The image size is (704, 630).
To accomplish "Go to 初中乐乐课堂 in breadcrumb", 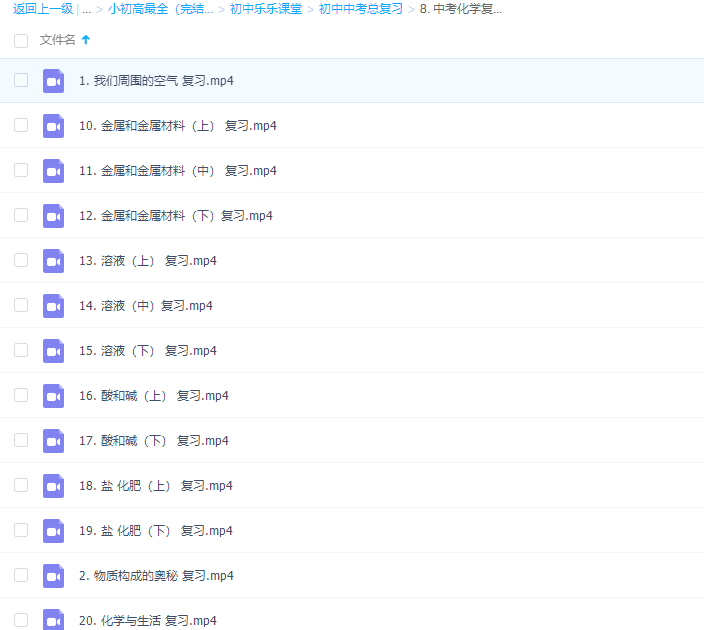I will [265, 9].
